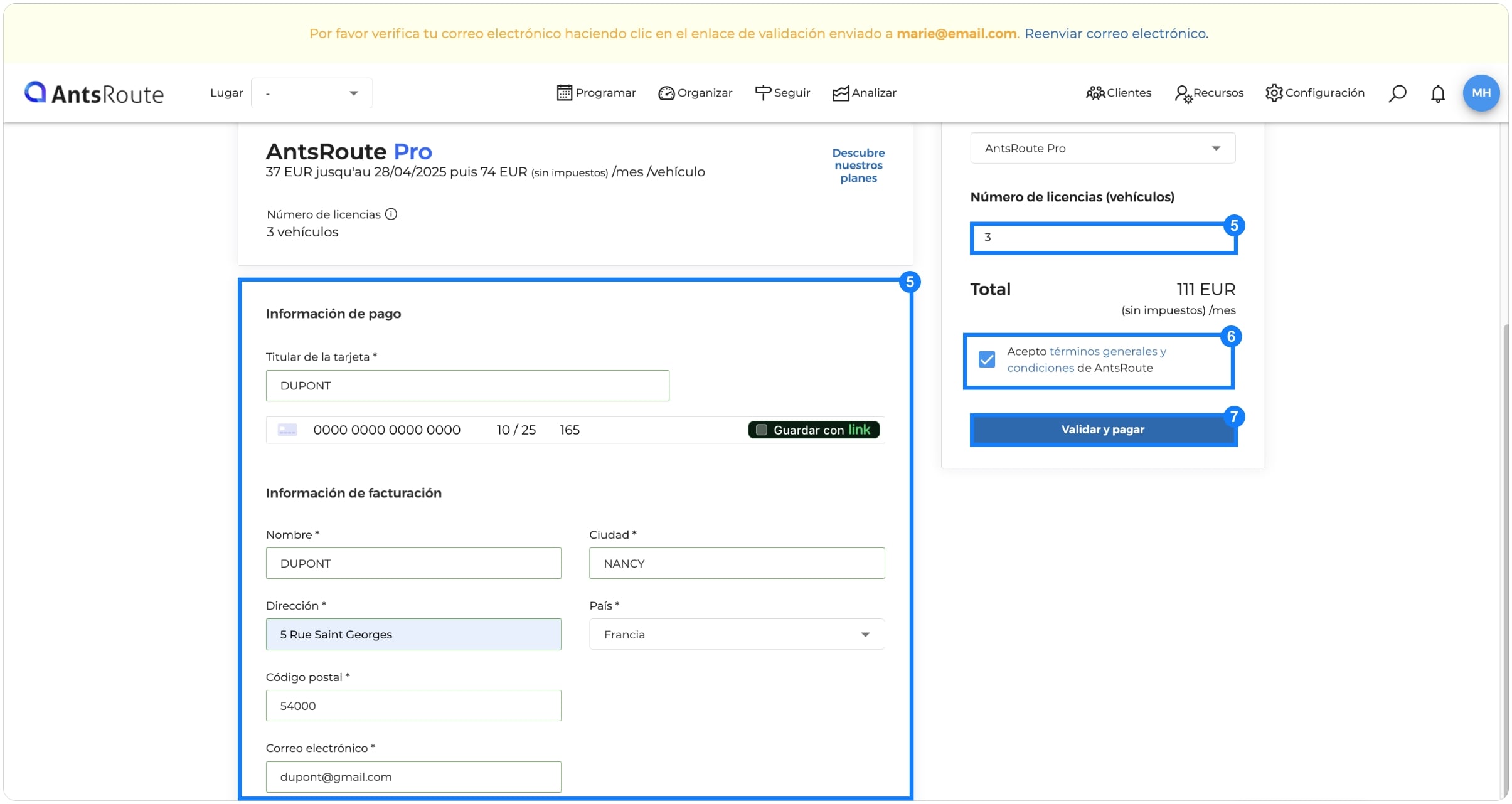Click the Nombre billing field
1512x804 pixels.
click(413, 563)
